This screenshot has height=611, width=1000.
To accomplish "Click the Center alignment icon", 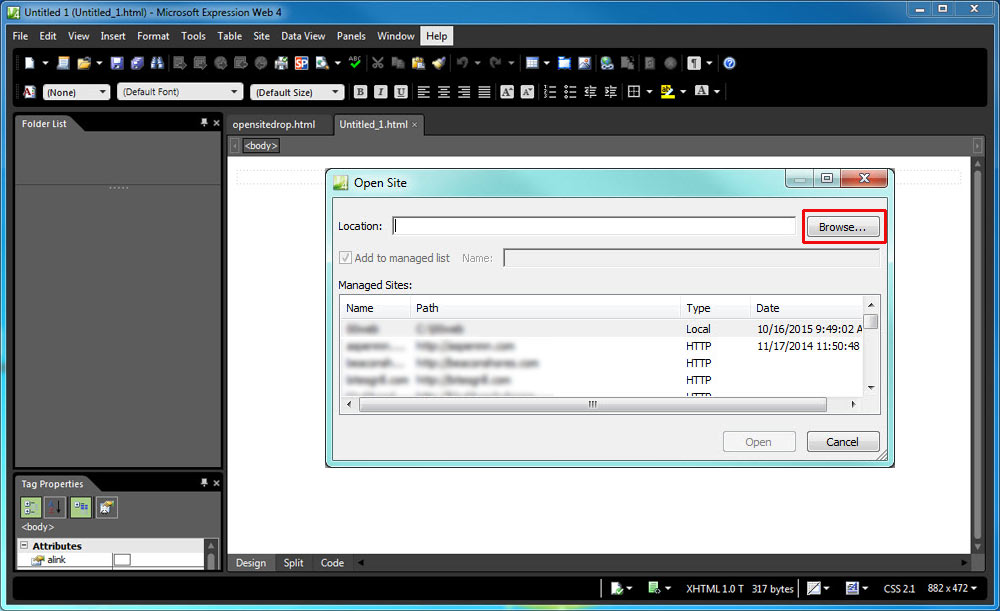I will (x=444, y=92).
